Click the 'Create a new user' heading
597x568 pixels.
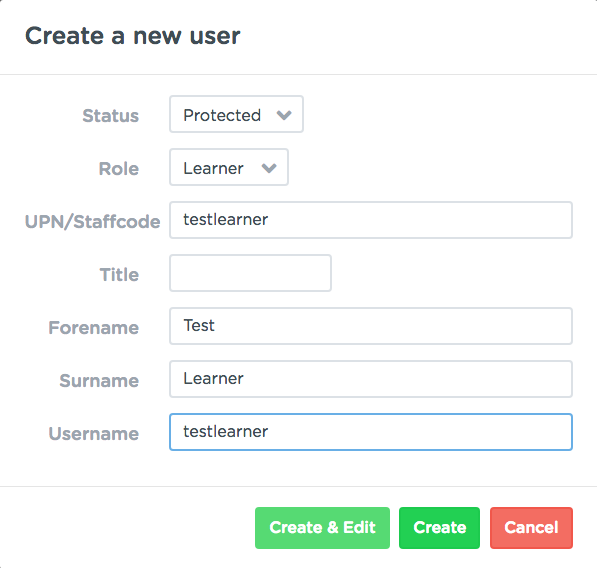pyautogui.click(x=132, y=36)
